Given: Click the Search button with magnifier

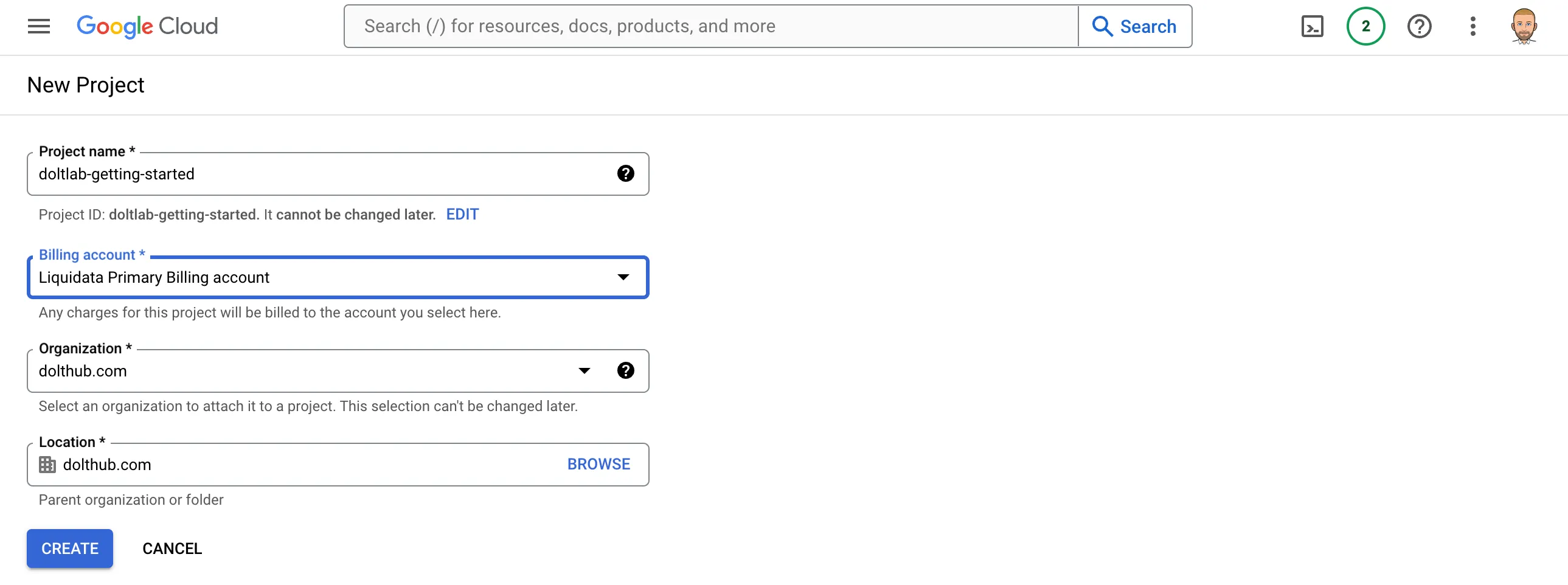Looking at the screenshot, I should tap(1134, 26).
